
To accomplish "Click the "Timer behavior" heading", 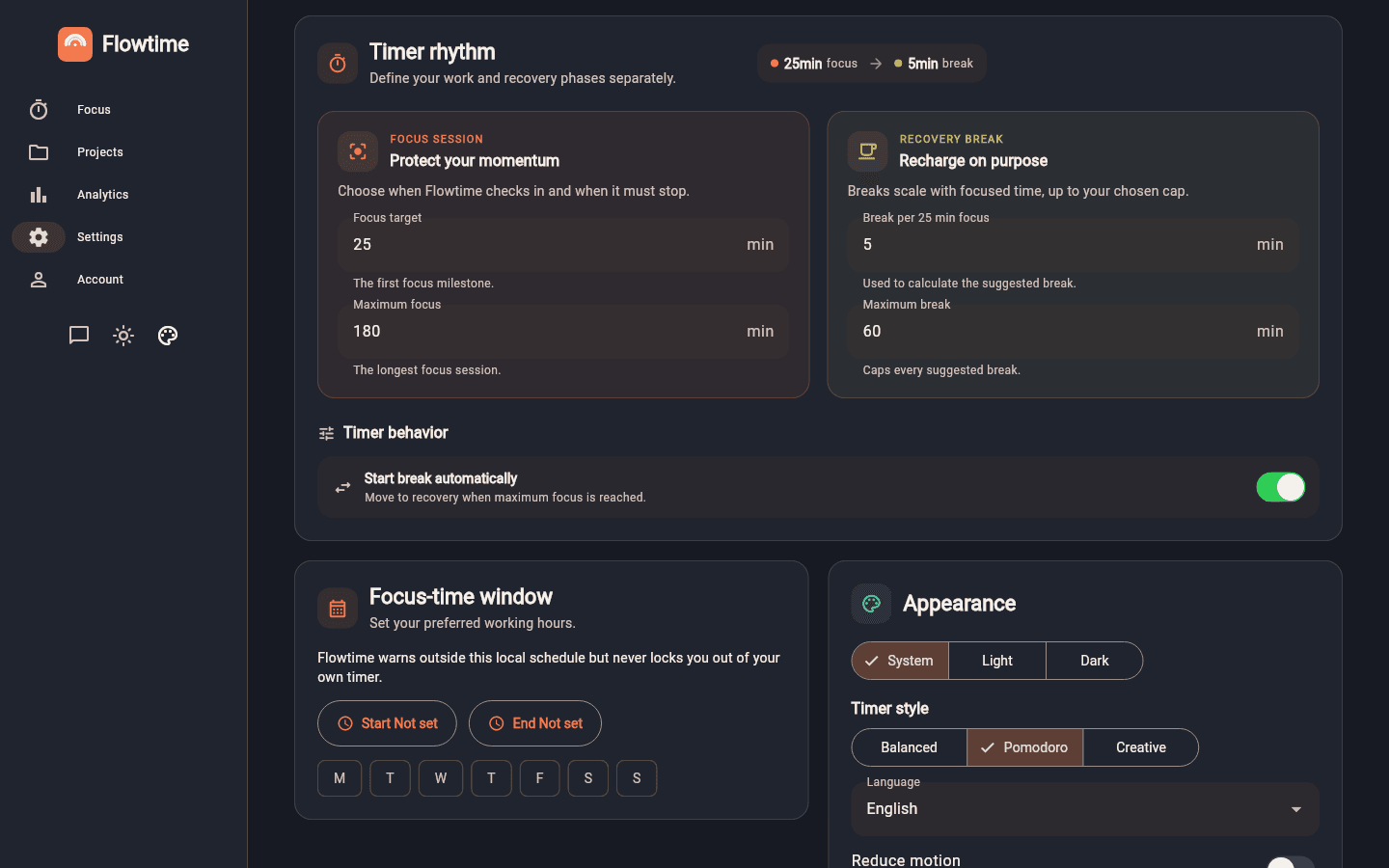I will (395, 433).
